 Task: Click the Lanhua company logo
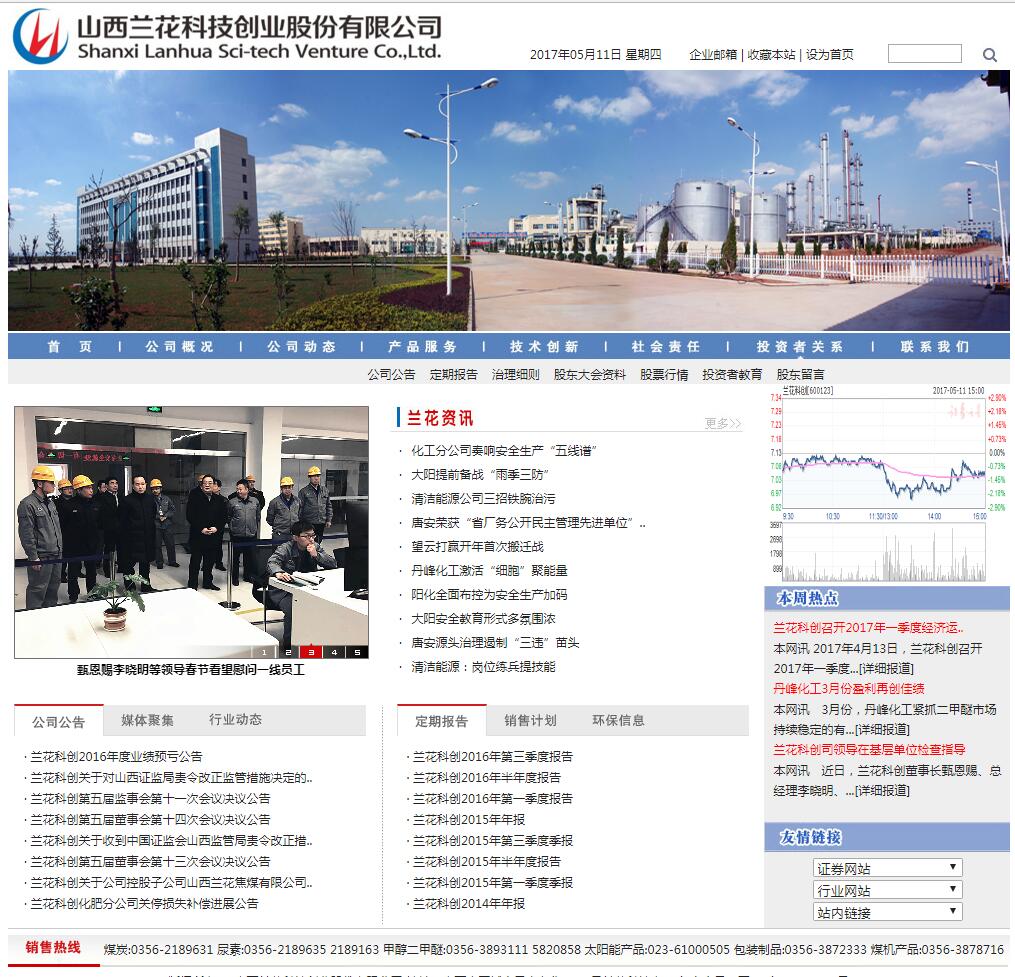40,36
